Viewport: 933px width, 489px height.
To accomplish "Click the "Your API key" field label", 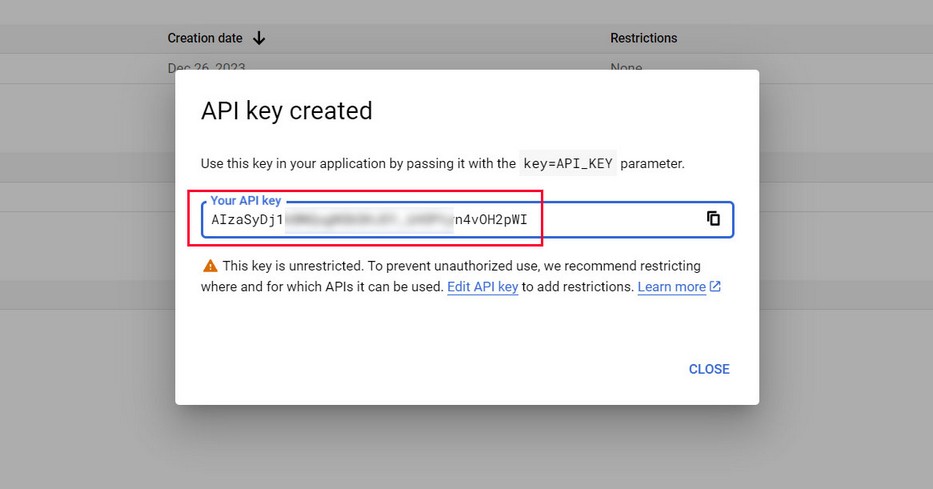I will (x=244, y=201).
